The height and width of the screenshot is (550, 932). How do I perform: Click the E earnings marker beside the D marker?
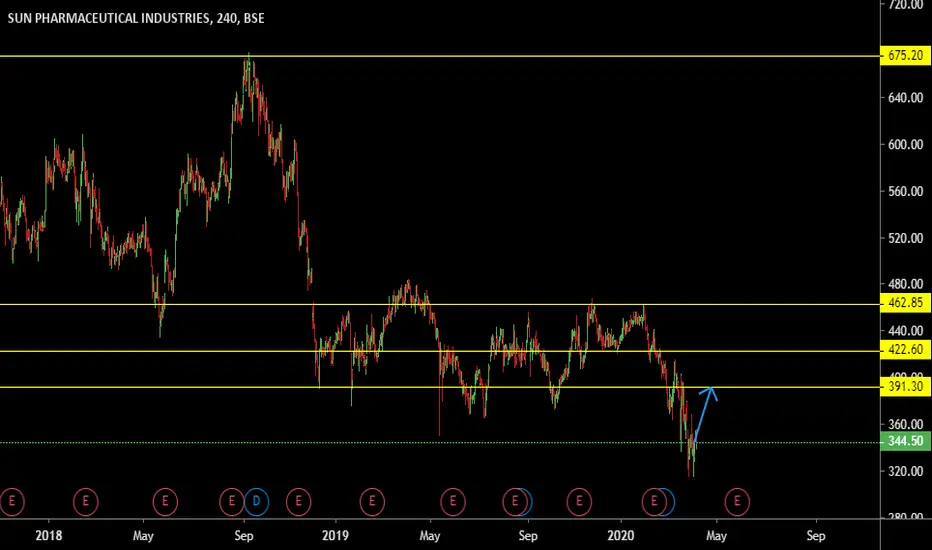click(232, 502)
